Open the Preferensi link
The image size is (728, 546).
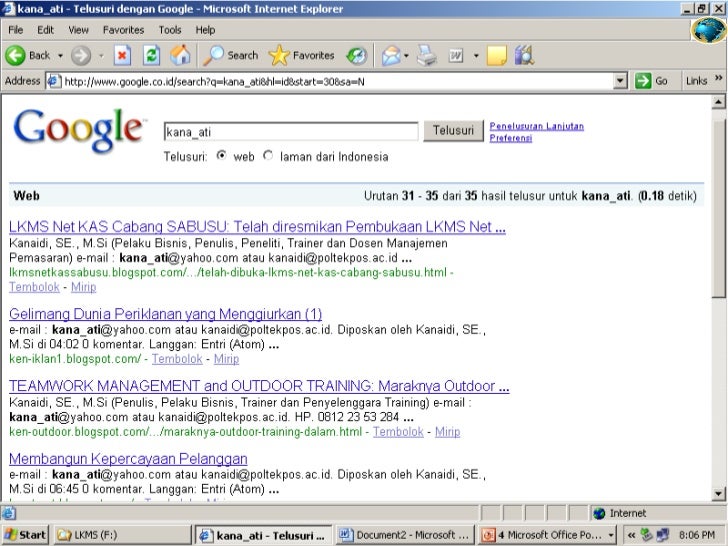(511, 138)
